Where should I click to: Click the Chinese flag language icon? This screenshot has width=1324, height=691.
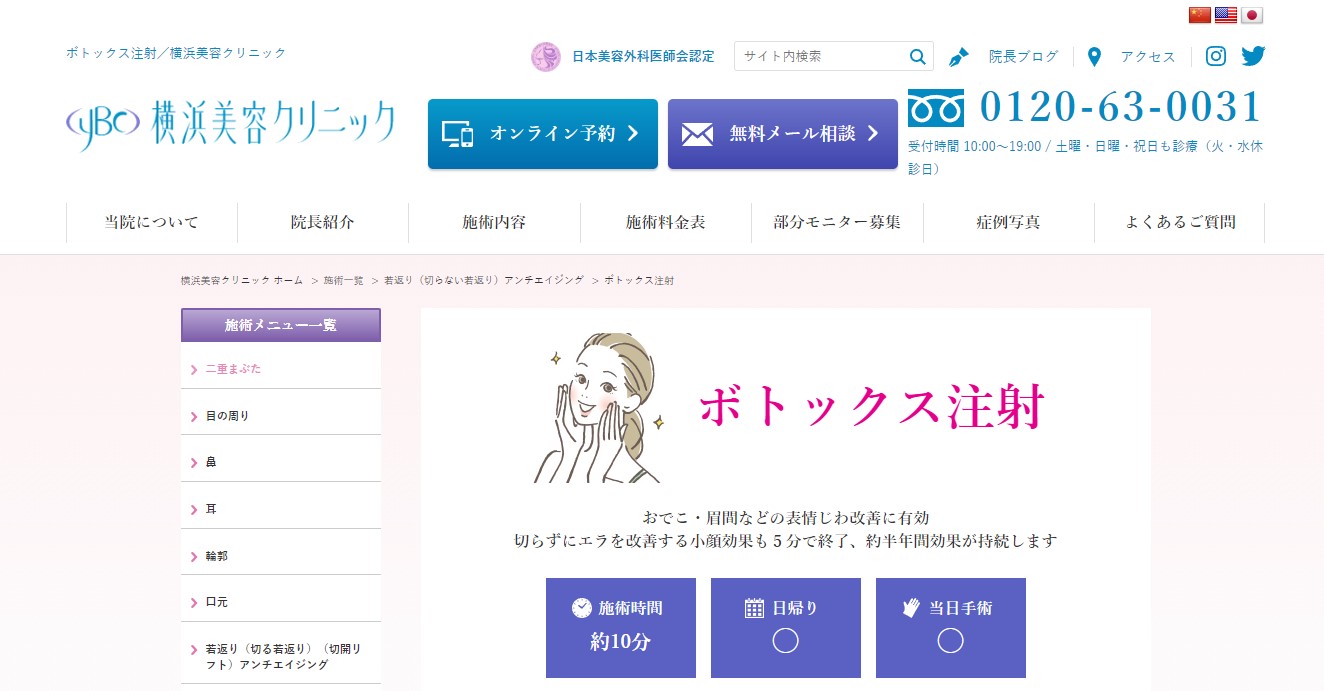[x=1199, y=15]
